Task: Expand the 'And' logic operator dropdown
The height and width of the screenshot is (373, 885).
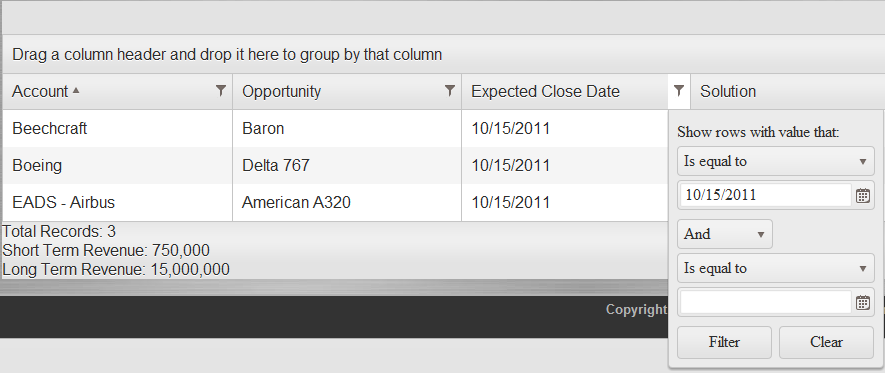Action: [724, 234]
